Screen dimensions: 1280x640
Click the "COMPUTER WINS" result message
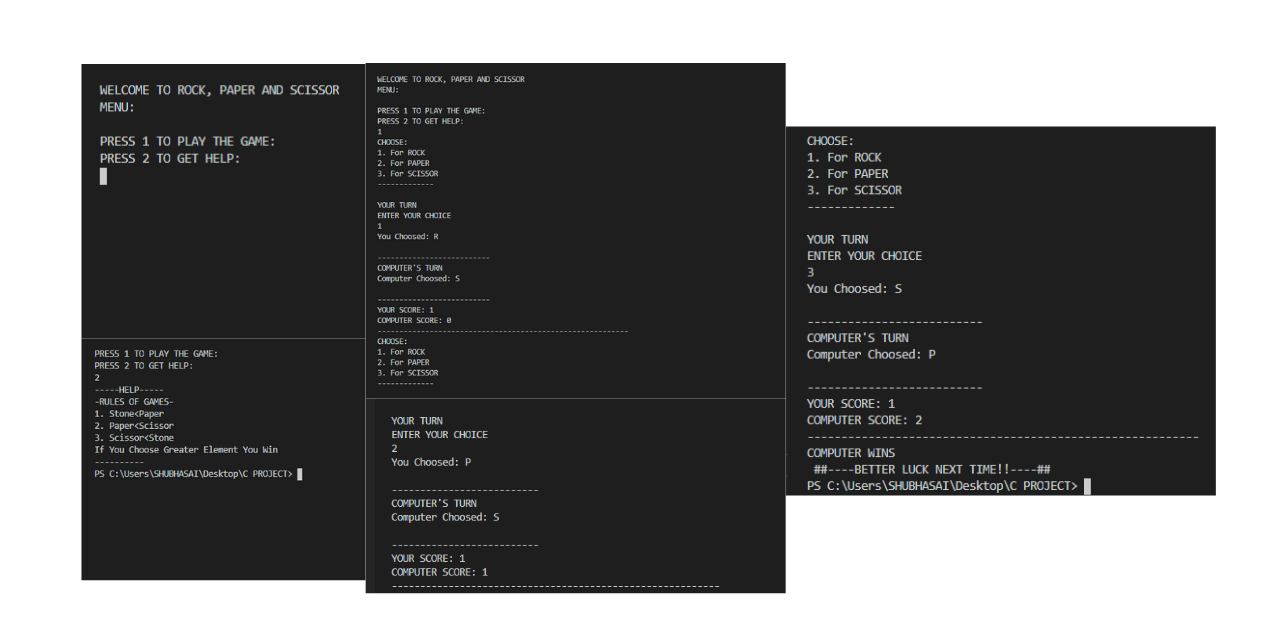tap(851, 452)
